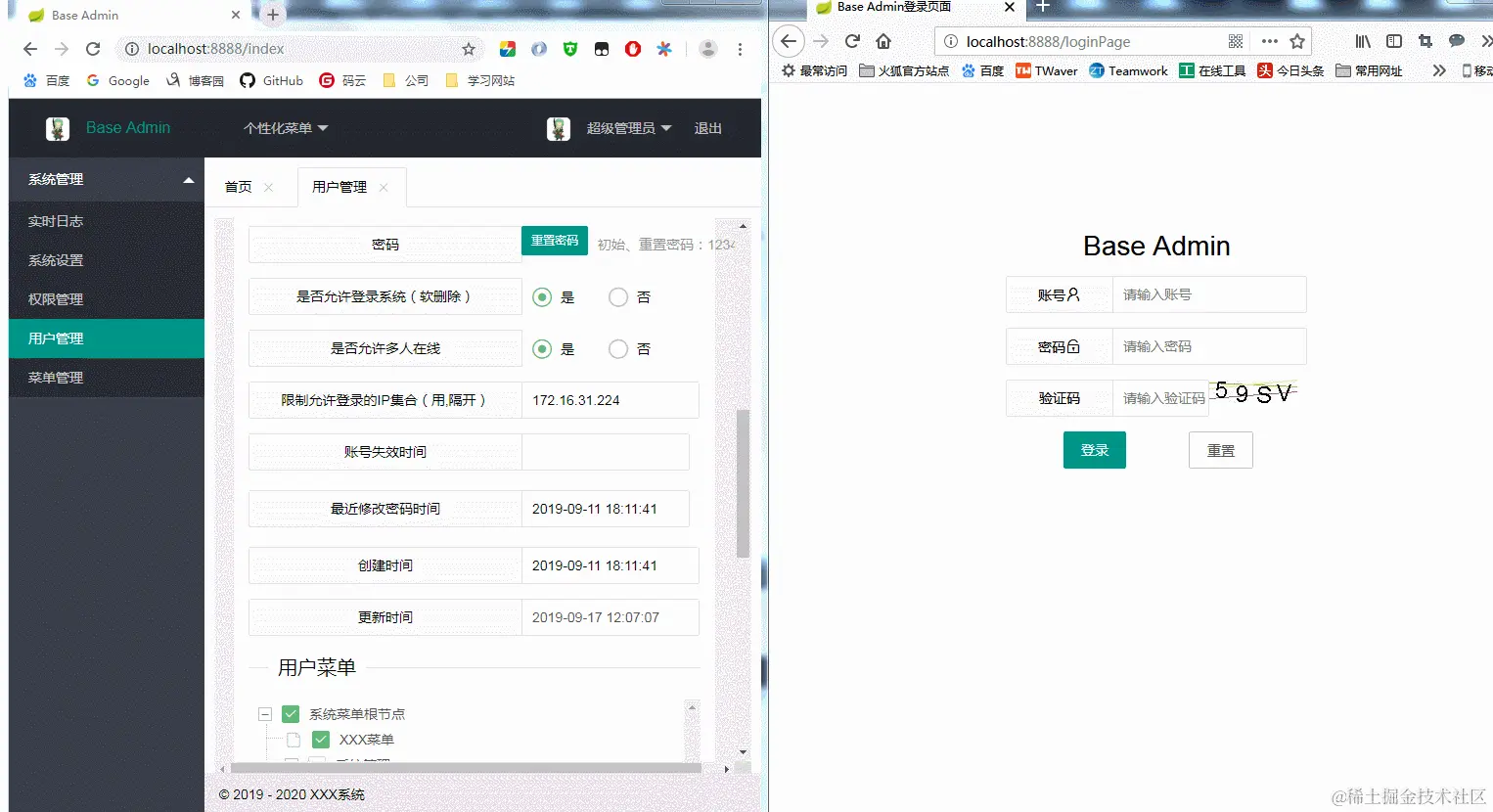Uncheck 系统菜单根节点 checkbox
The height and width of the screenshot is (812, 1493).
click(x=291, y=714)
